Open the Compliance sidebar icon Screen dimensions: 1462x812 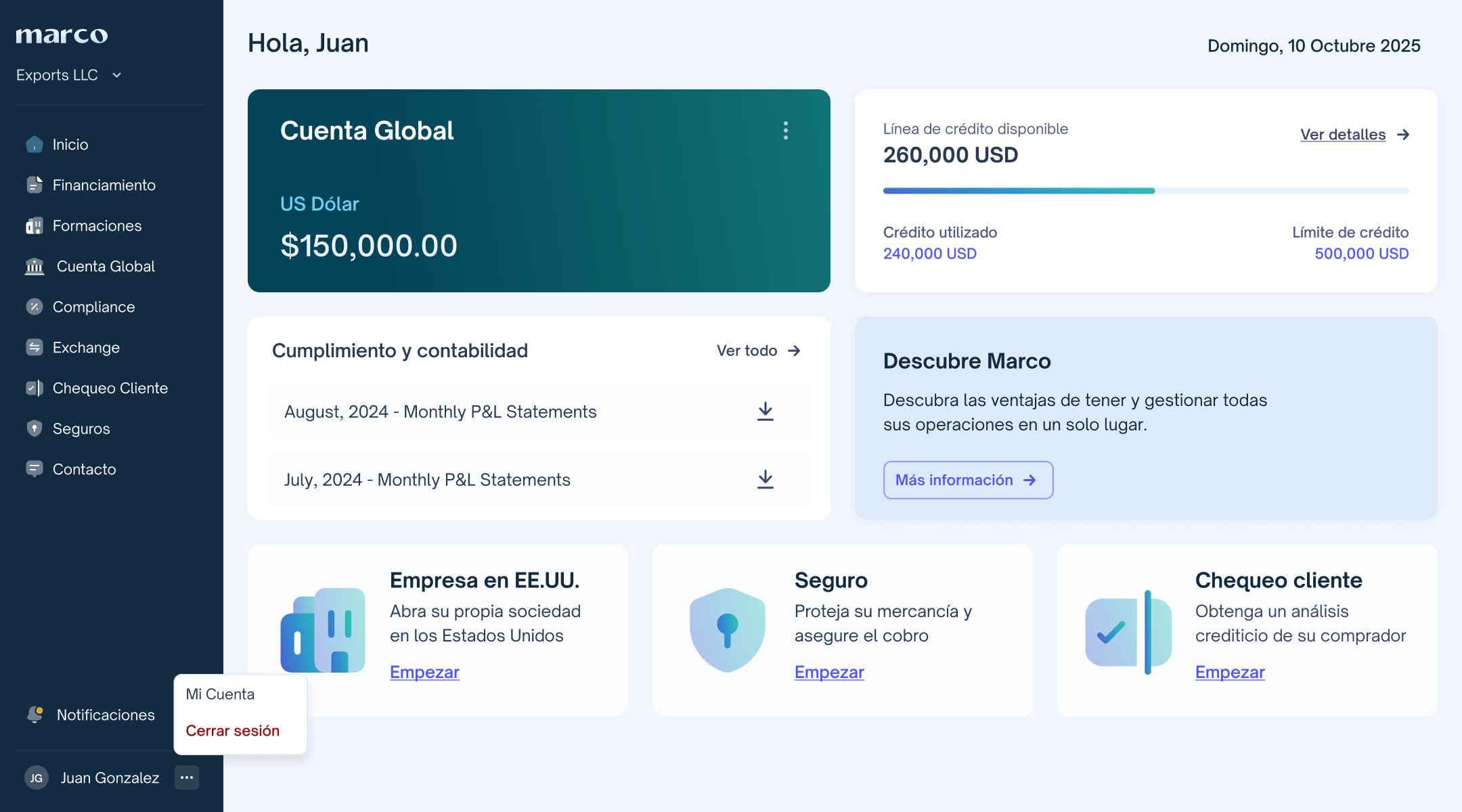pyautogui.click(x=34, y=307)
